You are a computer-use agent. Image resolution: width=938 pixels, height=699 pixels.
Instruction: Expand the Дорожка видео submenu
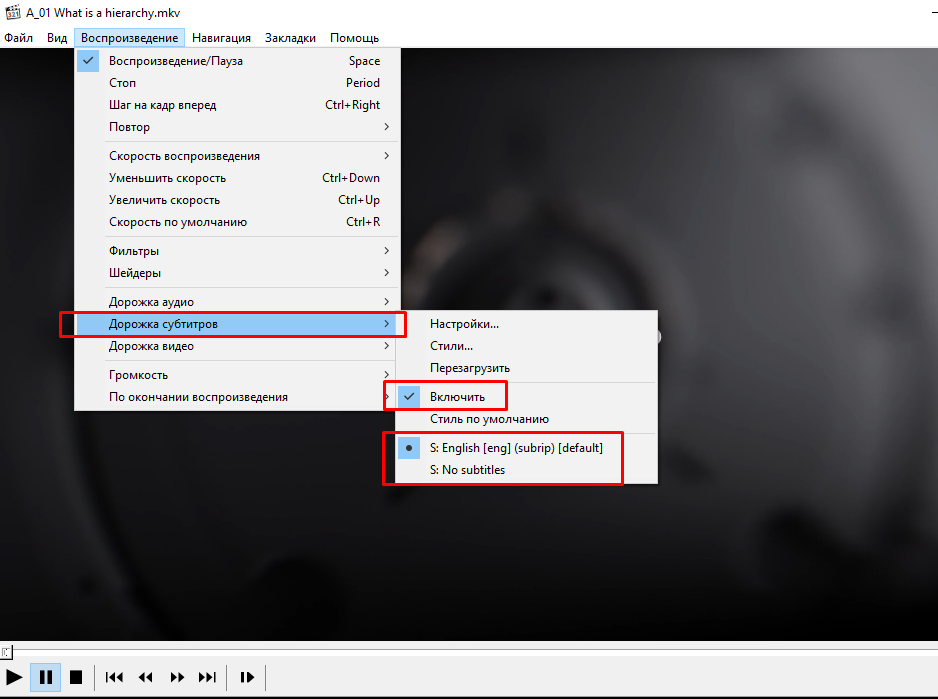pyautogui.click(x=237, y=346)
